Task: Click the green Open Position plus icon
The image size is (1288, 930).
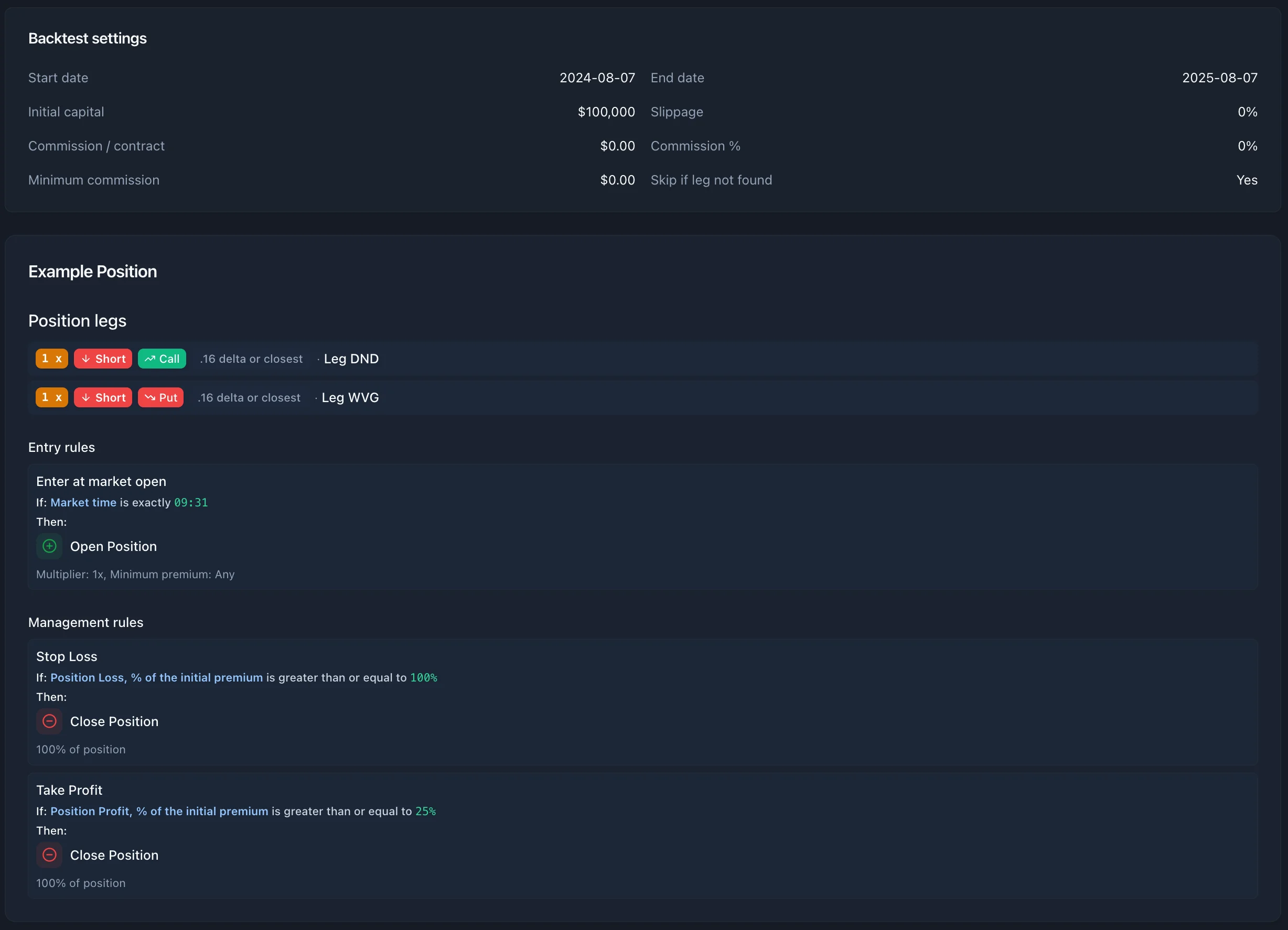Action: click(49, 546)
